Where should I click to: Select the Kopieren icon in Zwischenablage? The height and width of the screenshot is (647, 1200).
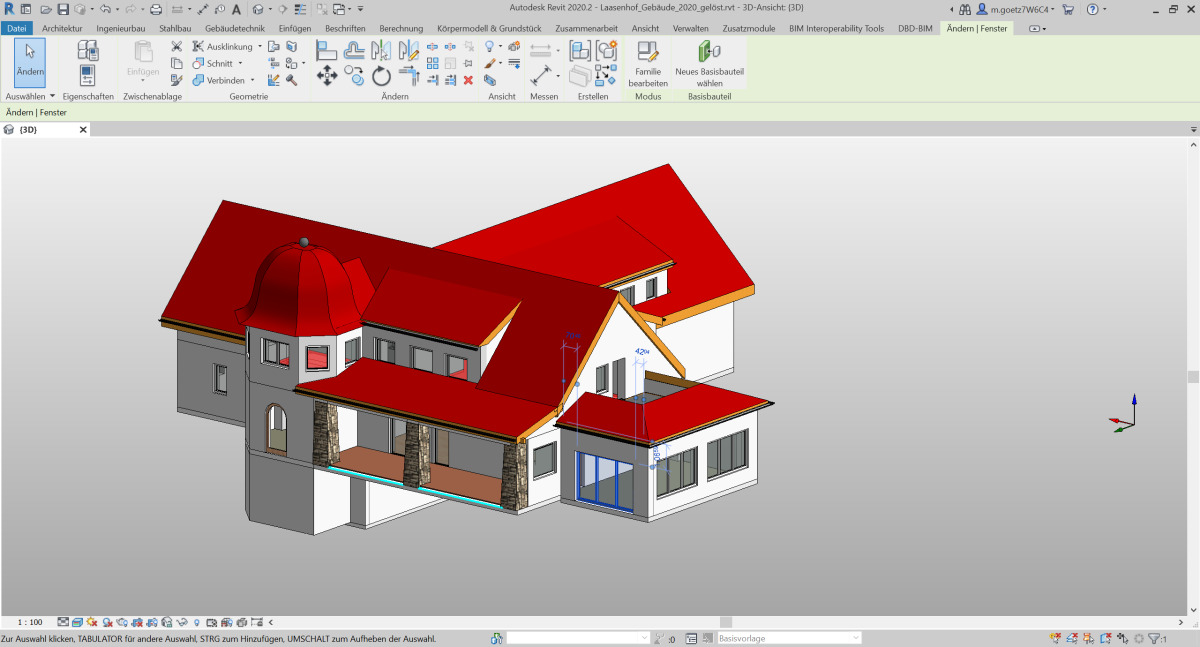[177, 64]
